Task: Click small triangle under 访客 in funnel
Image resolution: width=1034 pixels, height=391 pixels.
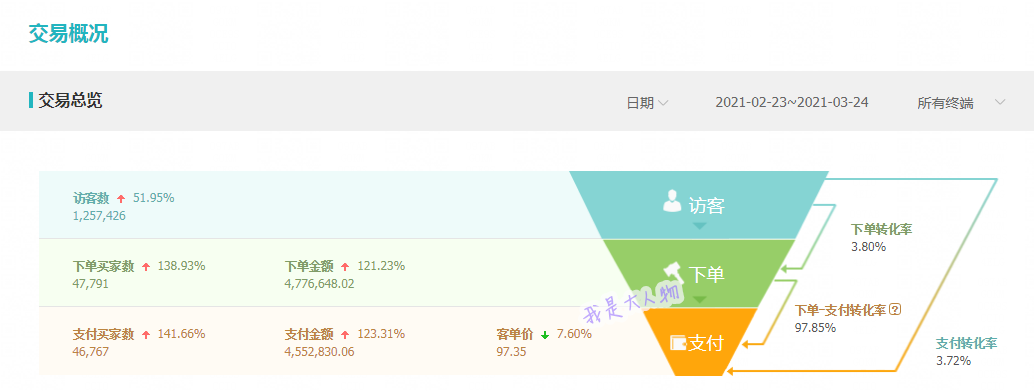Action: tap(700, 226)
